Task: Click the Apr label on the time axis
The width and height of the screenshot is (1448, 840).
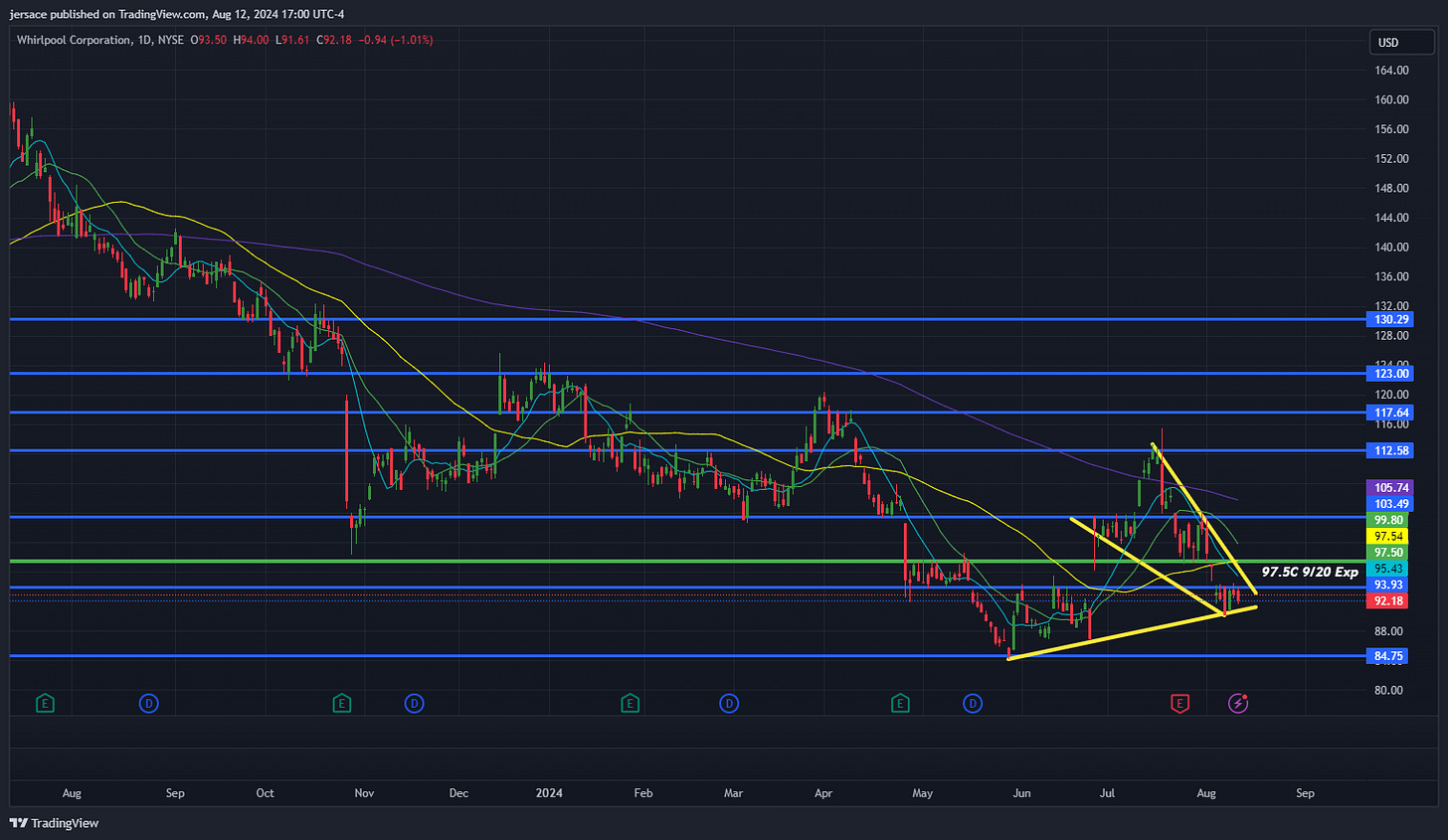Action: click(x=823, y=793)
